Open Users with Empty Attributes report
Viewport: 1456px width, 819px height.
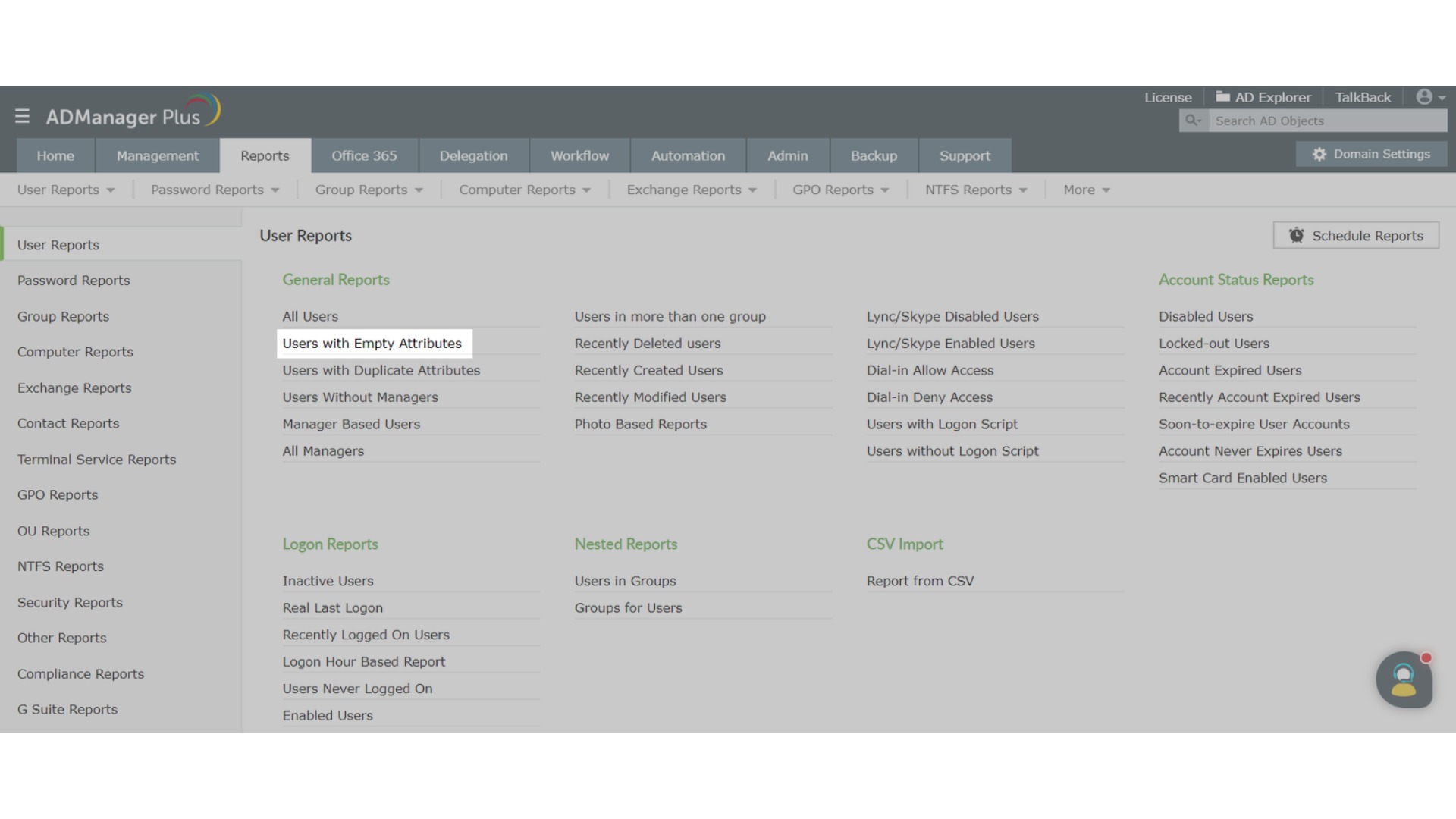372,344
